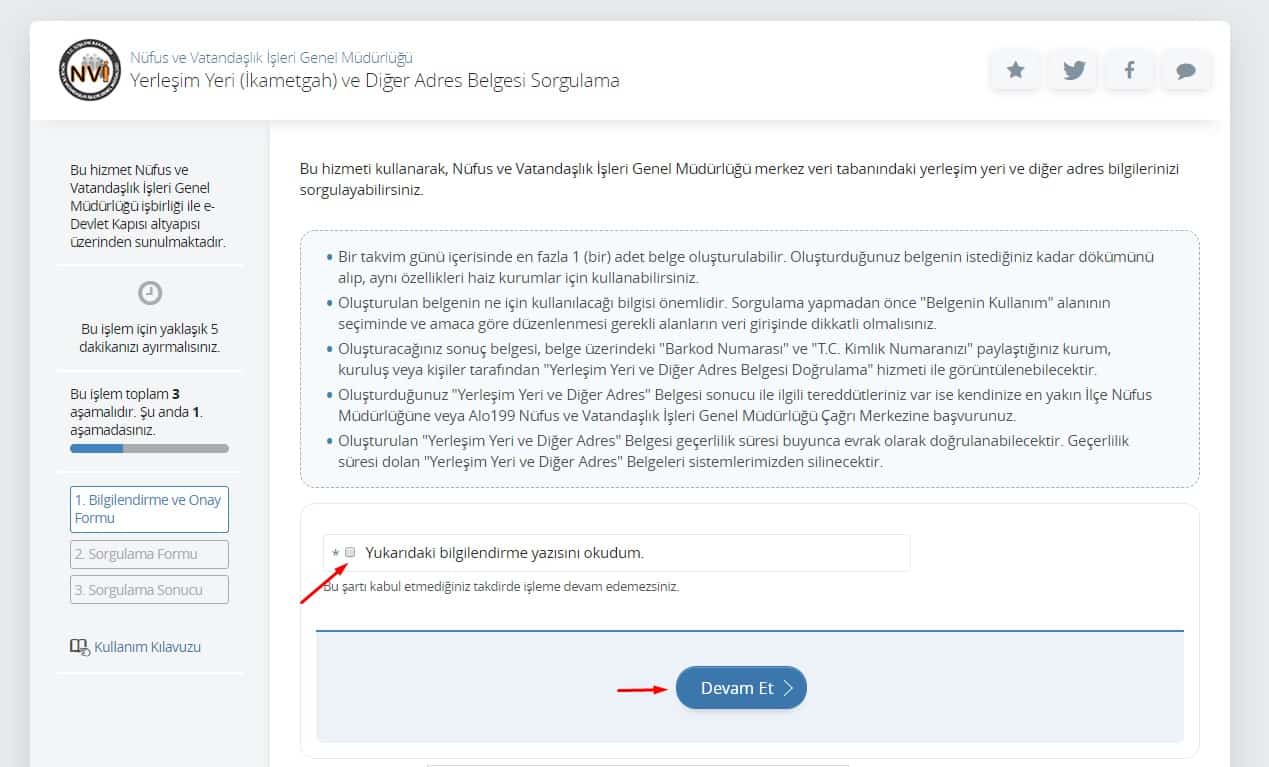Screen dimensions: 1269x767
Task: Click text 'Bu şartı kabul etmediğiniz takdirde işleme devam edemezsiniz.'
Action: coord(501,587)
